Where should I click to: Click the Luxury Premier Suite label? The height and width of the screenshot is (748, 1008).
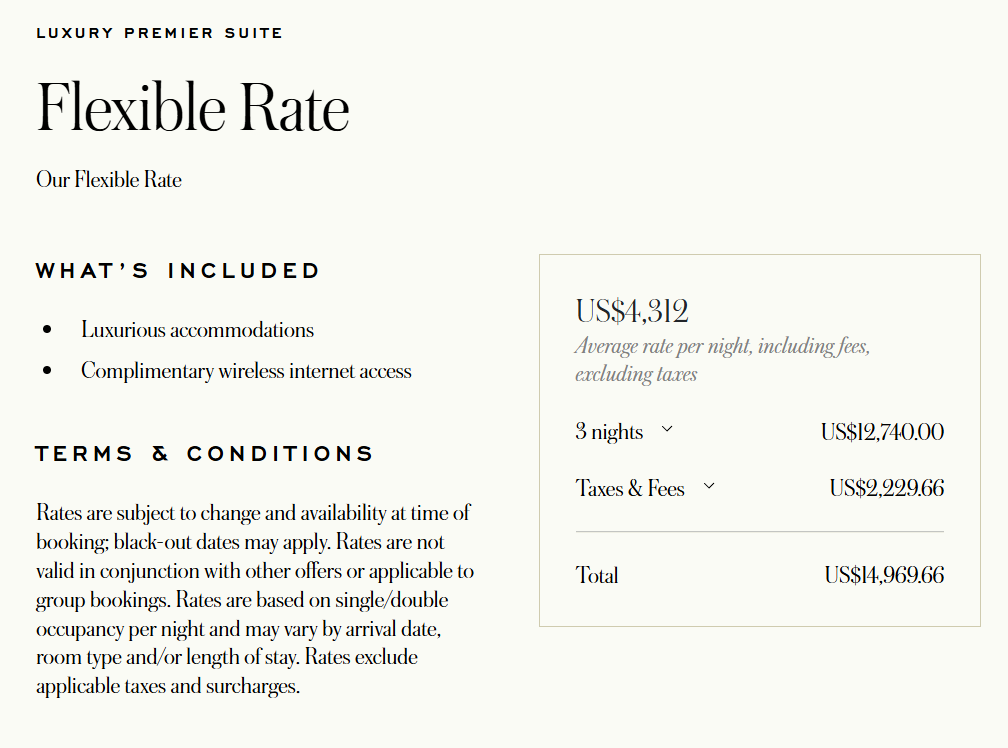159,33
